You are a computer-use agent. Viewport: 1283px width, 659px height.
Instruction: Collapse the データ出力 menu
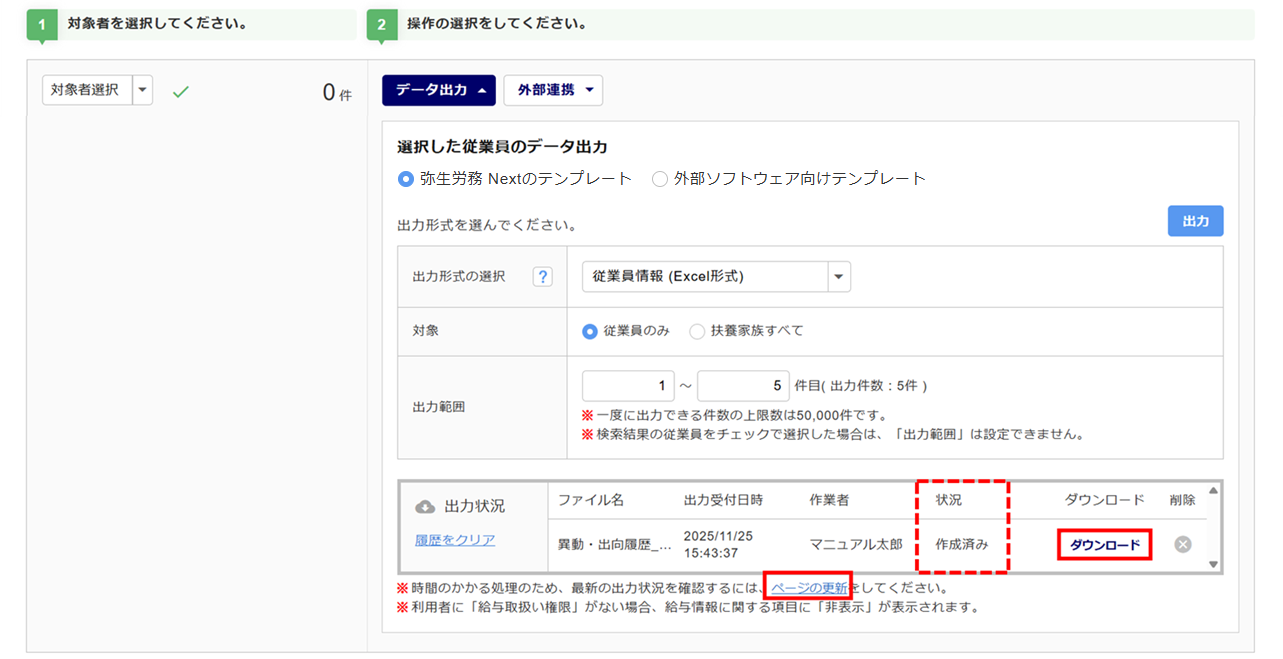[438, 90]
